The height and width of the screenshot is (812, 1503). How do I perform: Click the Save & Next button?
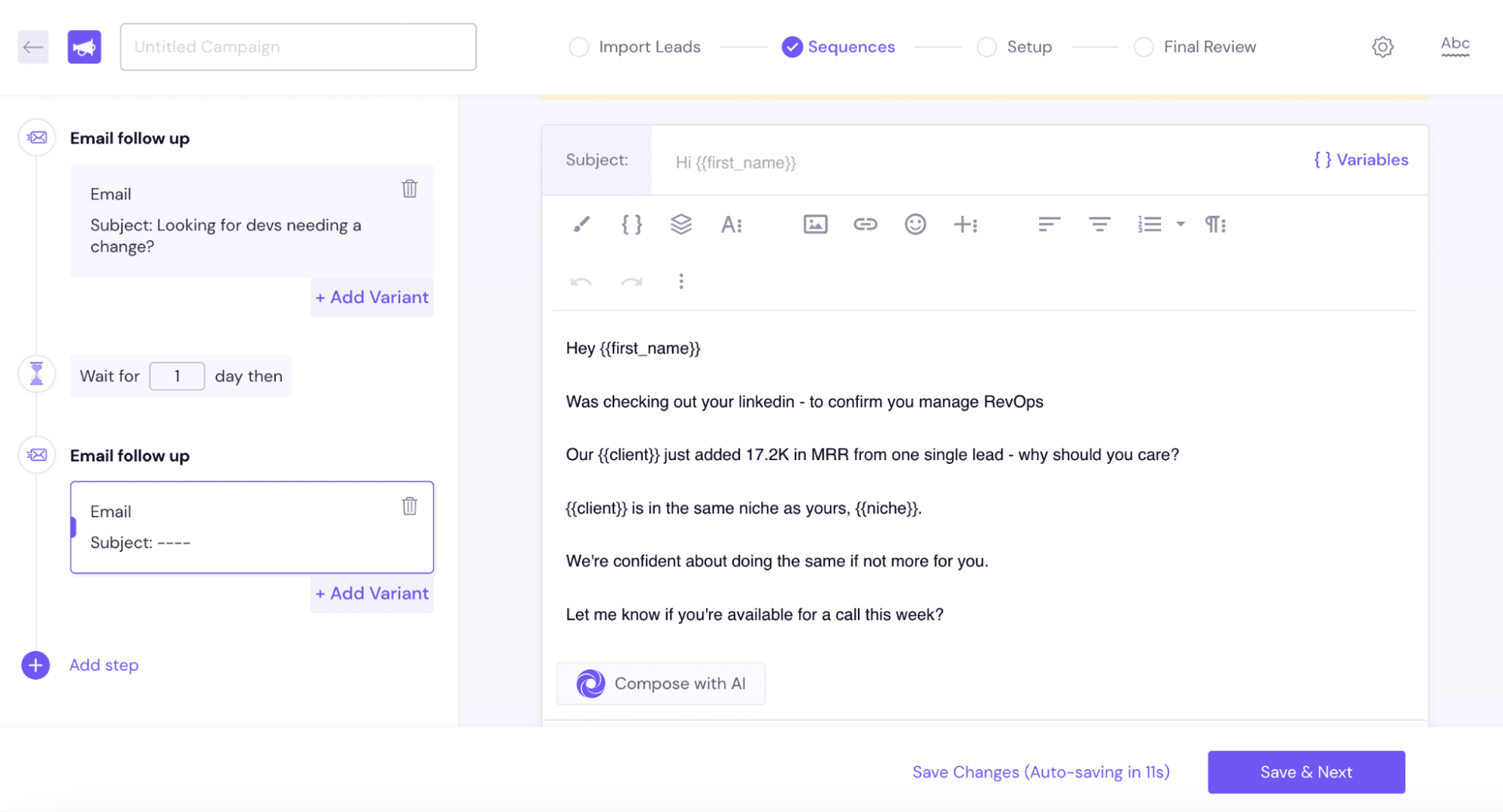pos(1306,772)
